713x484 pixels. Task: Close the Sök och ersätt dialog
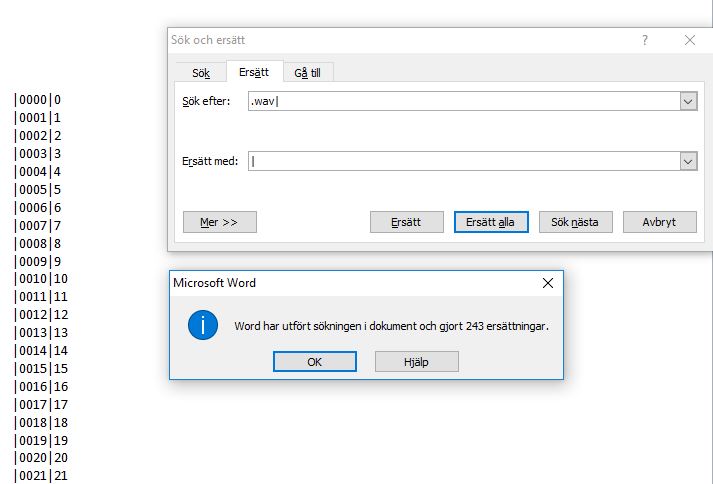(x=689, y=40)
